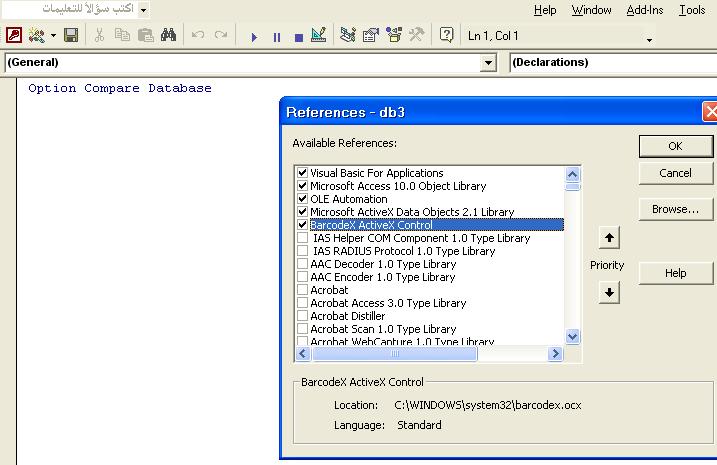This screenshot has height=465, width=717.
Task: Click OK in the References dialog
Action: (x=675, y=146)
